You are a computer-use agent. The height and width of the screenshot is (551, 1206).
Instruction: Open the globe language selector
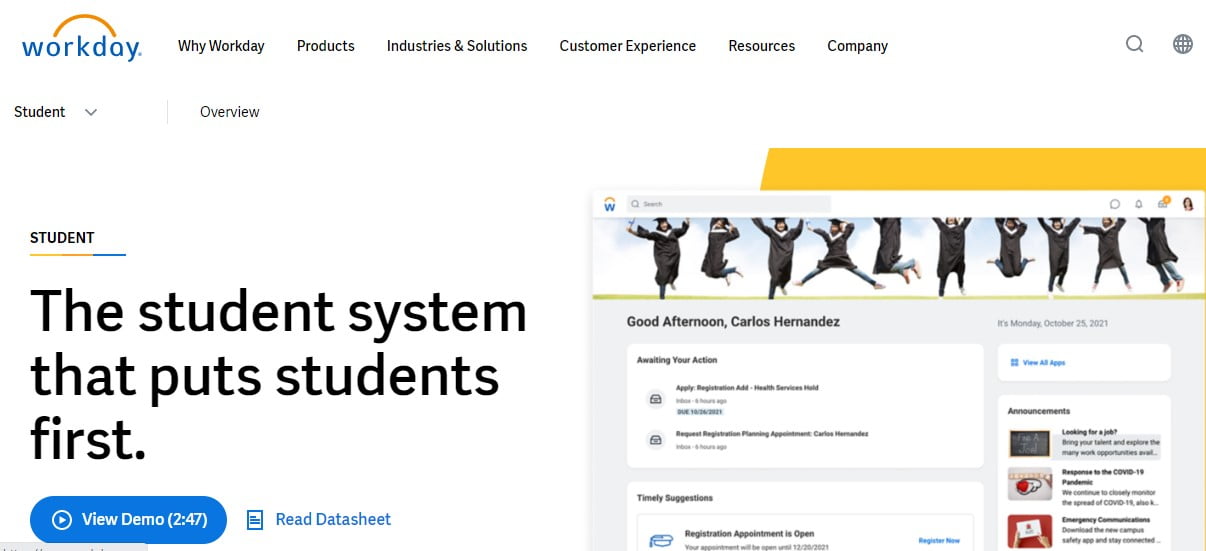[x=1183, y=44]
